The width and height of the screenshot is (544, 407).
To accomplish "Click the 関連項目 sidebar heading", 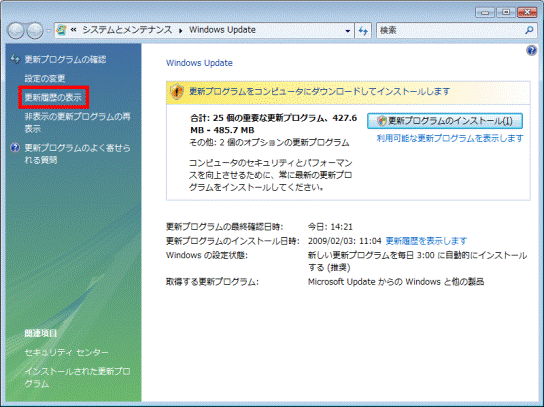I will (41, 333).
